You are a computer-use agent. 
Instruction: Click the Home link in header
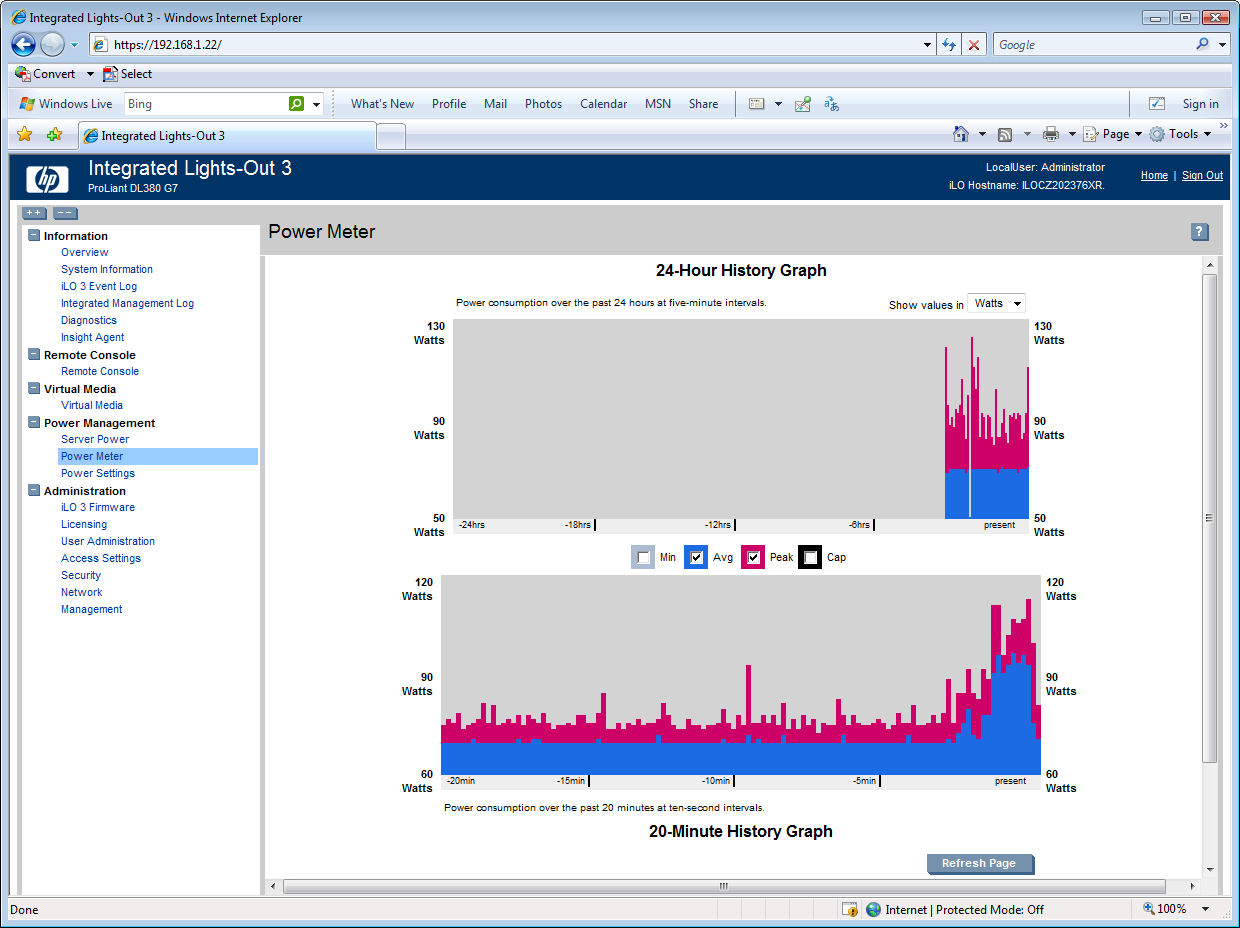[x=1154, y=176]
